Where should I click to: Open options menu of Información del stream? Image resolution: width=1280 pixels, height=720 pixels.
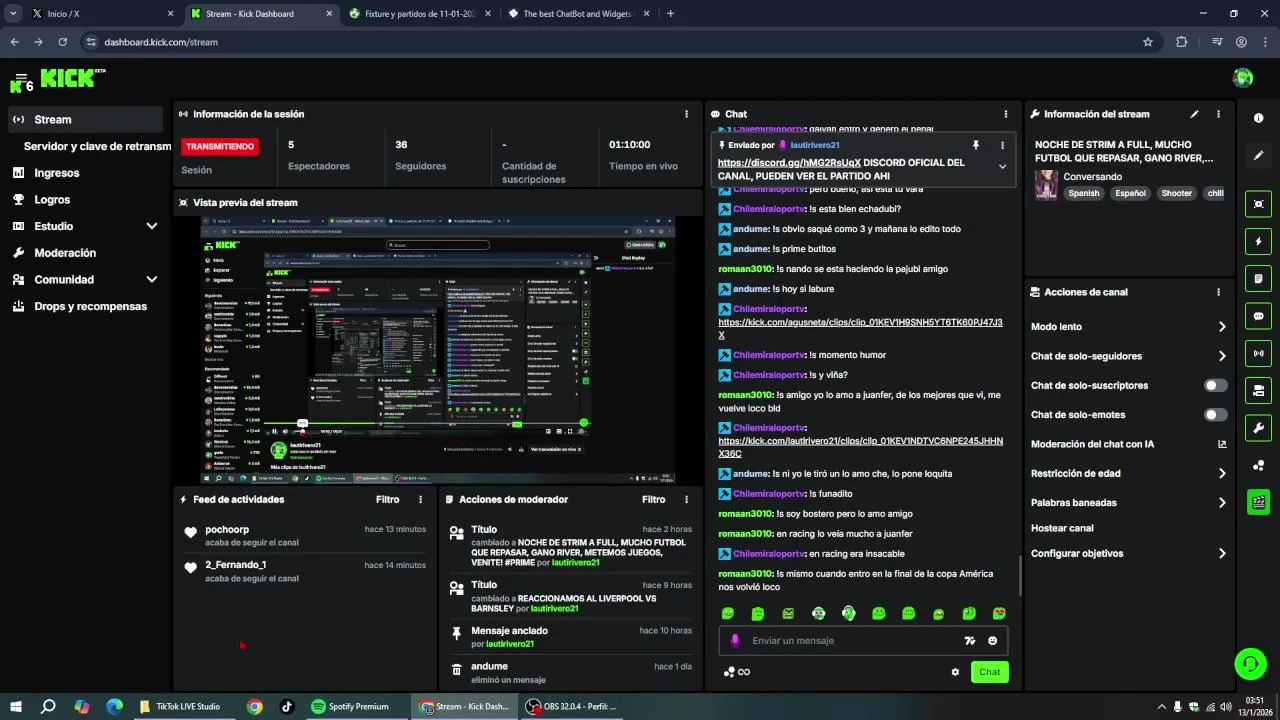click(x=1218, y=114)
